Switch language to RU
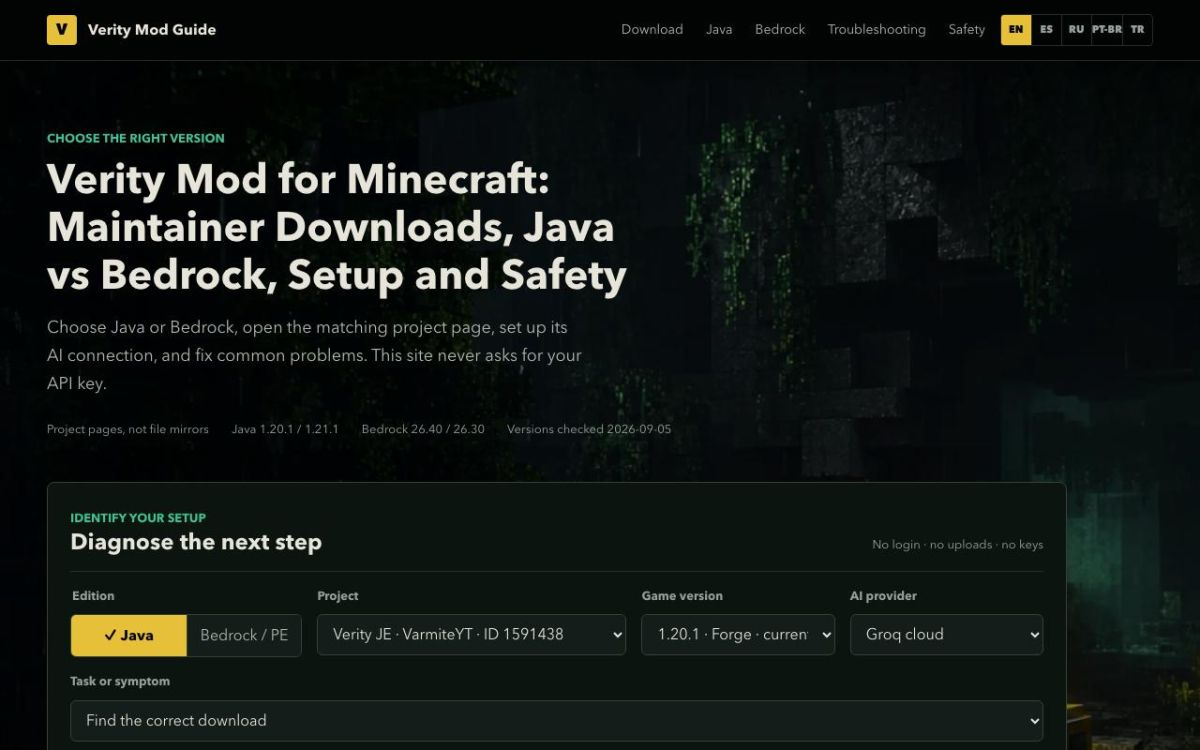This screenshot has width=1200, height=750. pyautogui.click(x=1076, y=30)
